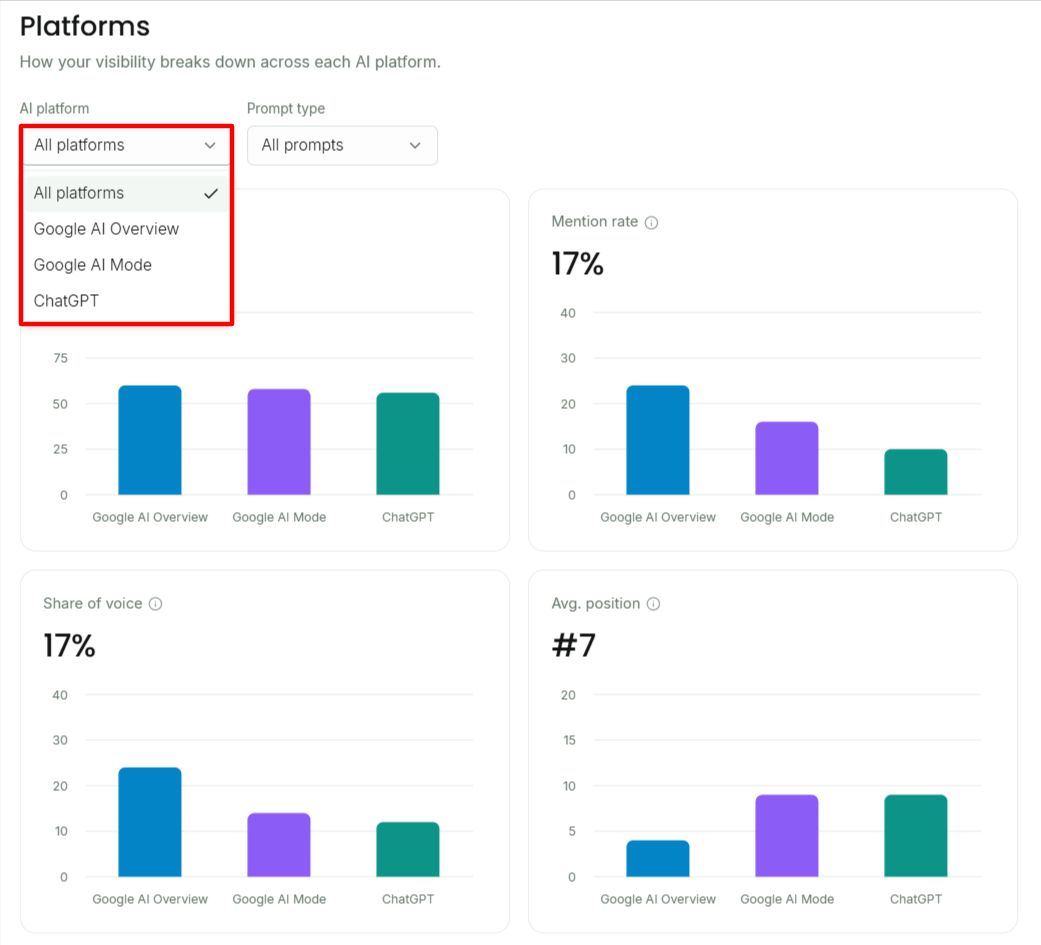Click the Avg. position #7 value

click(574, 645)
